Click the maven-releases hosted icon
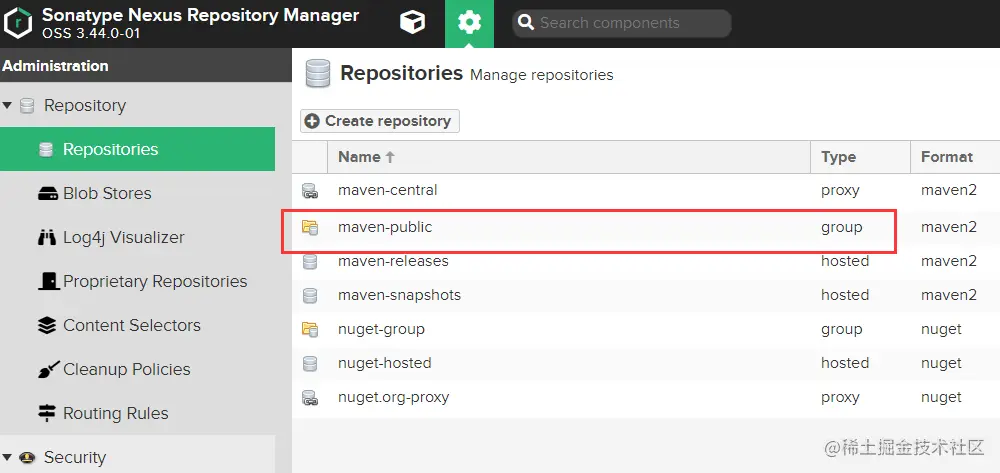 [310, 261]
